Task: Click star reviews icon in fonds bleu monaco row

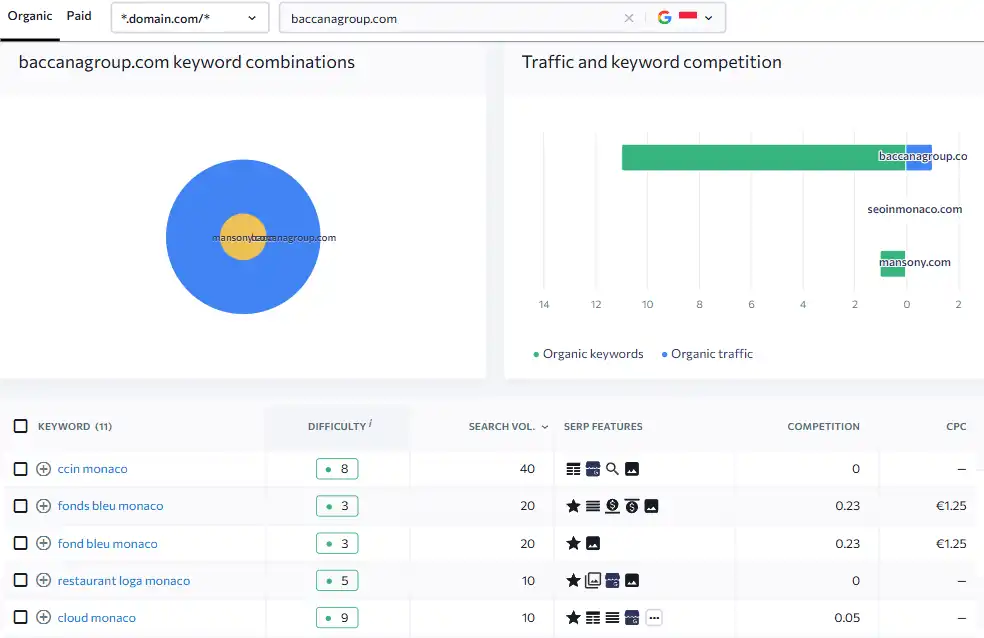Action: [x=573, y=506]
